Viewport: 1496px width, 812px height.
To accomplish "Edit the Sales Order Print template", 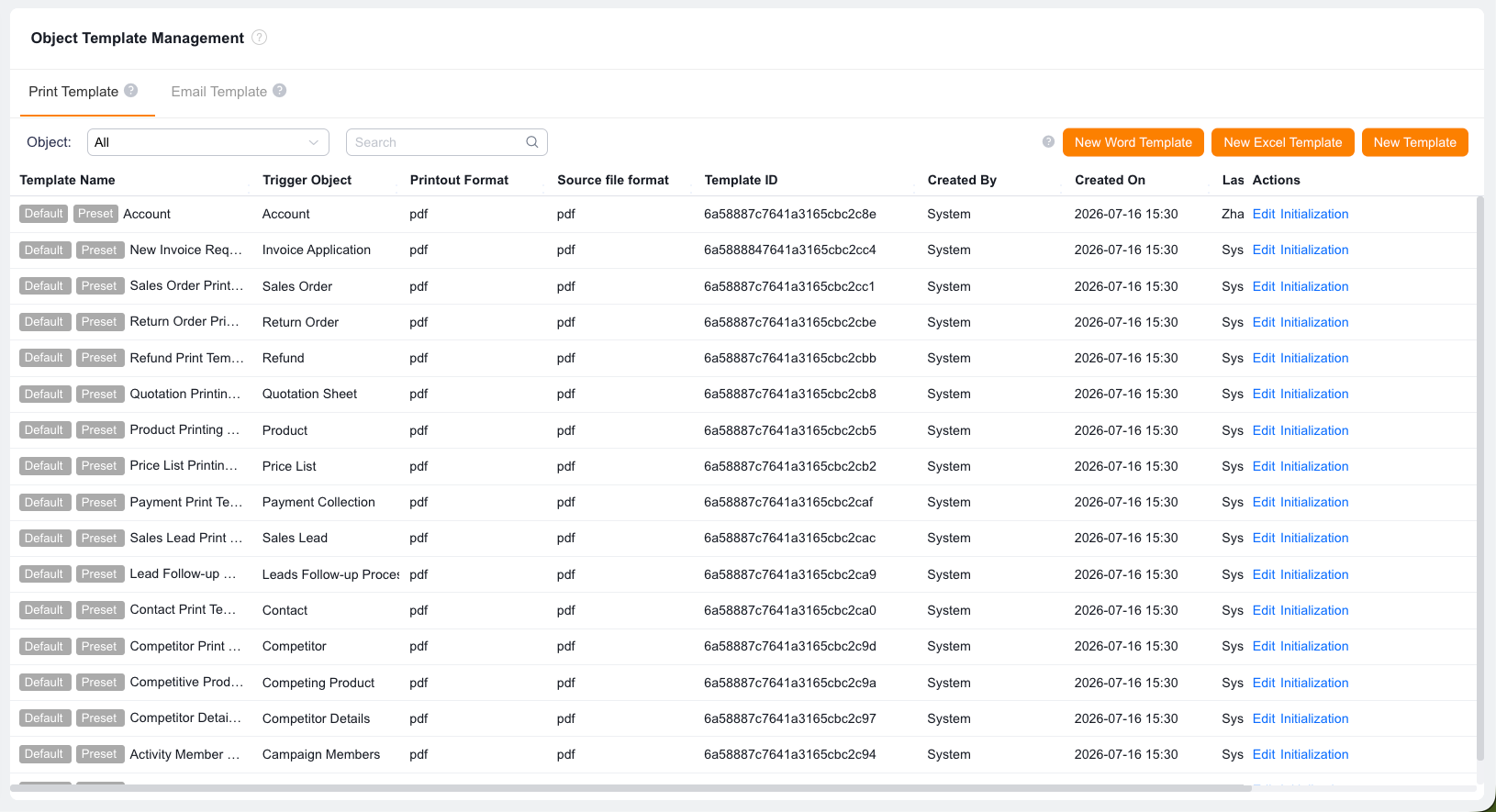I will click(1264, 286).
